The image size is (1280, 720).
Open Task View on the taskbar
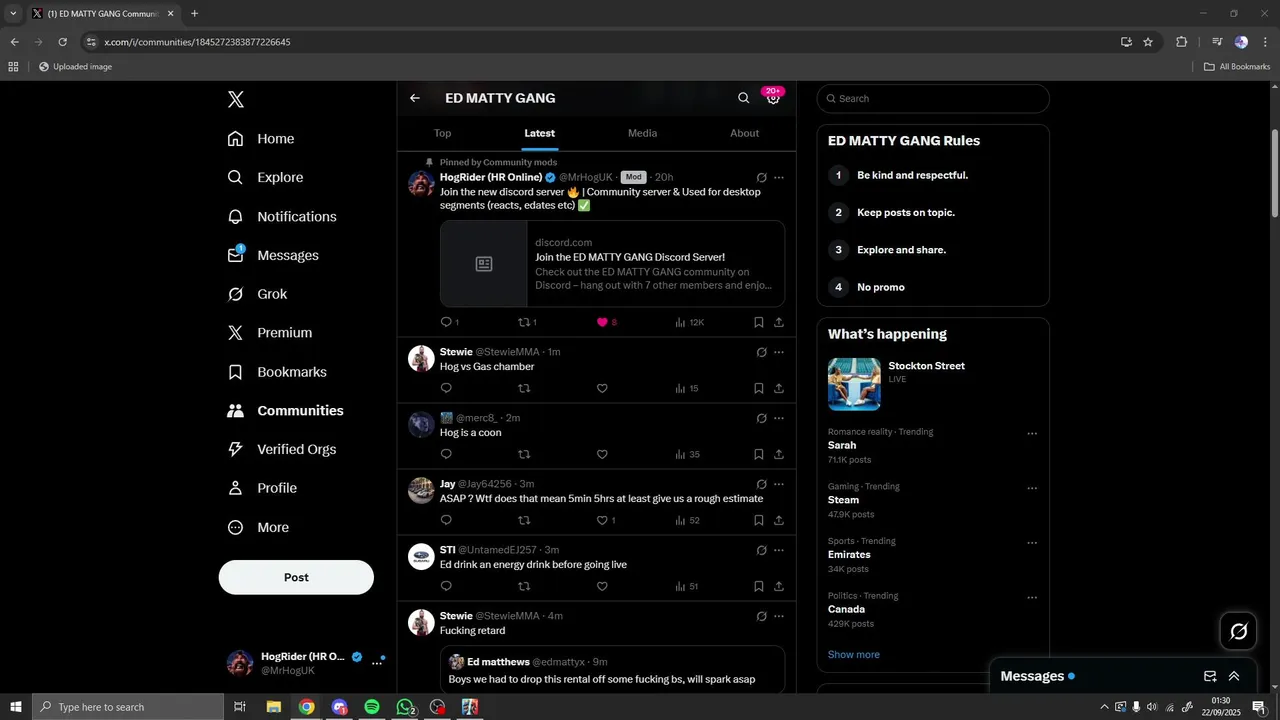pyautogui.click(x=240, y=707)
